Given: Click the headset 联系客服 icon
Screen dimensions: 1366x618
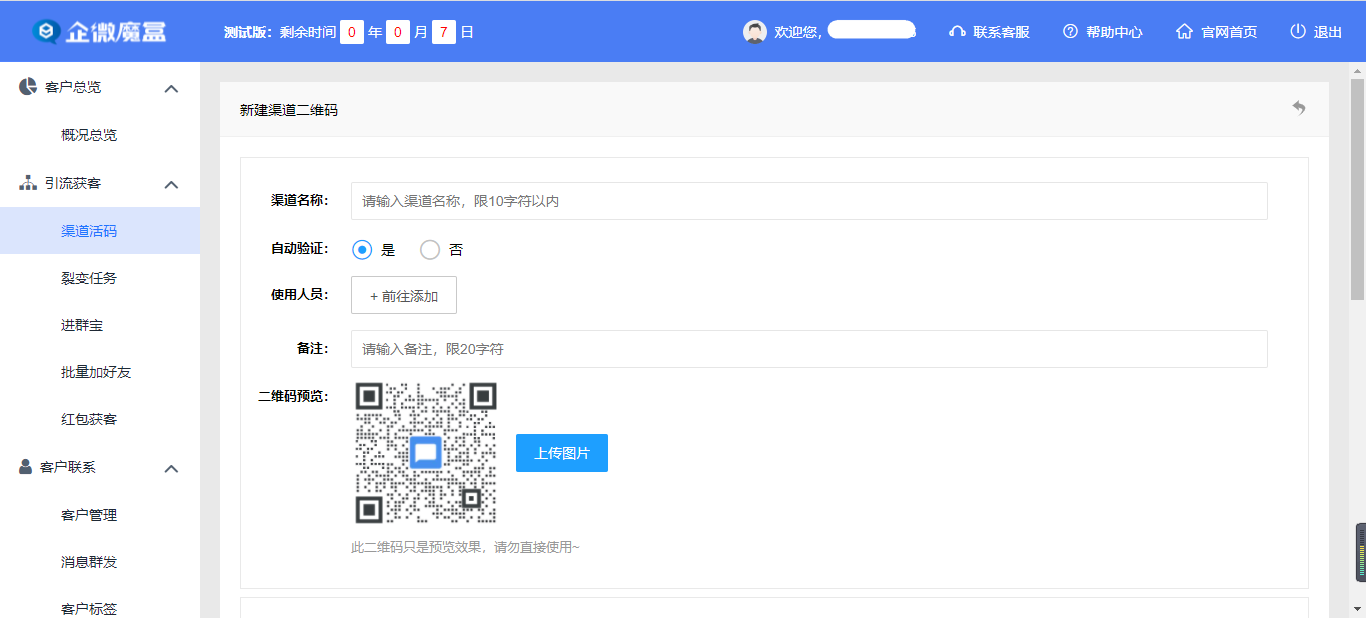Looking at the screenshot, I should click(x=957, y=32).
